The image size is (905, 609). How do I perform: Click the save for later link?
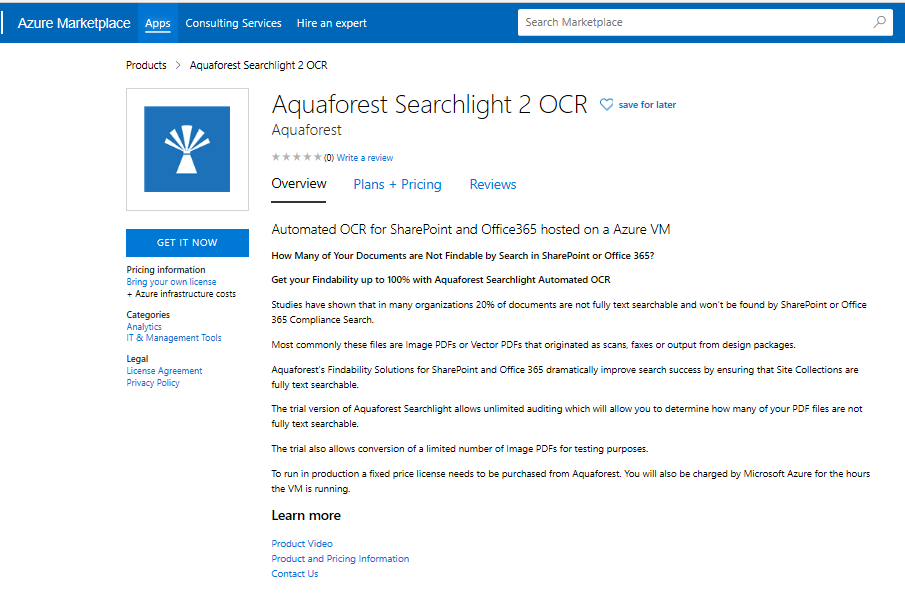tap(647, 104)
